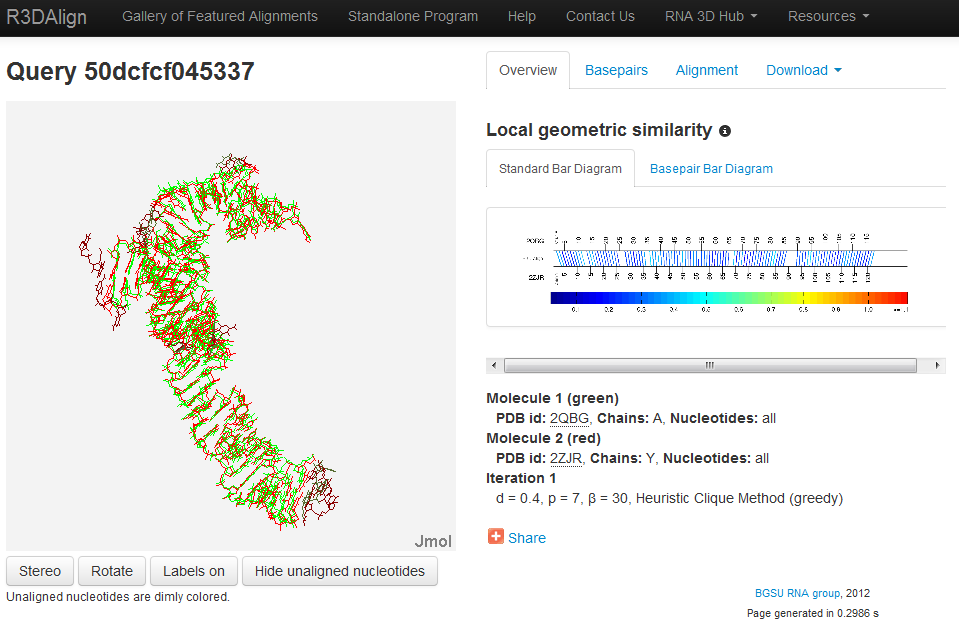Image resolution: width=959 pixels, height=624 pixels.
Task: Click the red plus Share icon
Action: pyautogui.click(x=496, y=537)
